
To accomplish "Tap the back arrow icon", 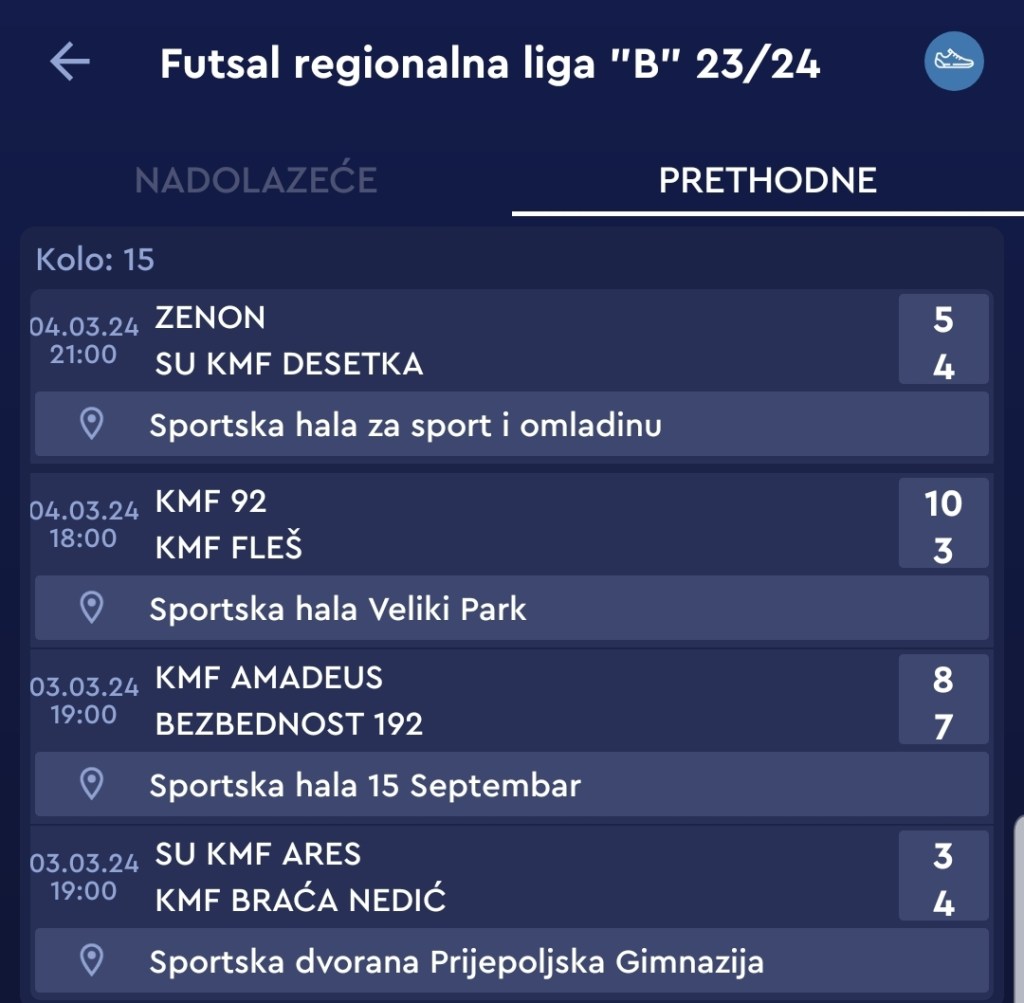I will (70, 63).
